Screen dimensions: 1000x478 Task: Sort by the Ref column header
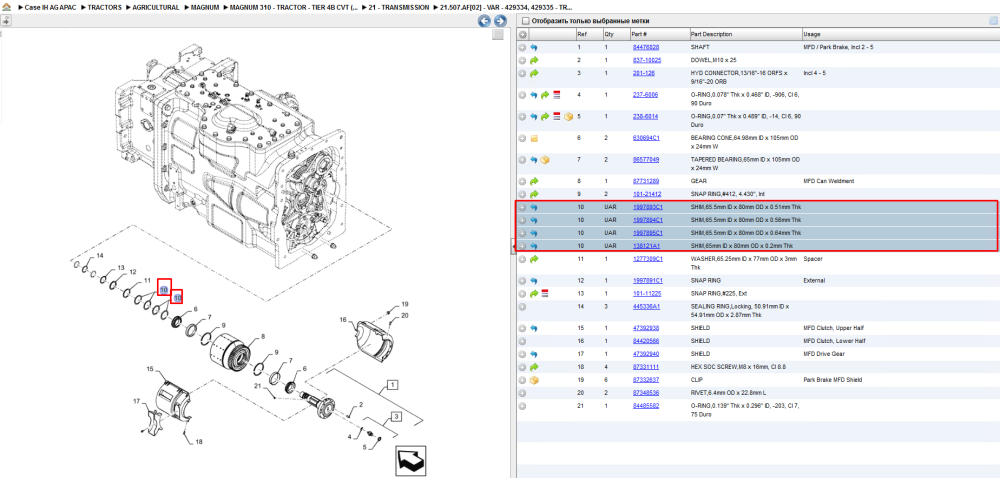click(x=588, y=34)
